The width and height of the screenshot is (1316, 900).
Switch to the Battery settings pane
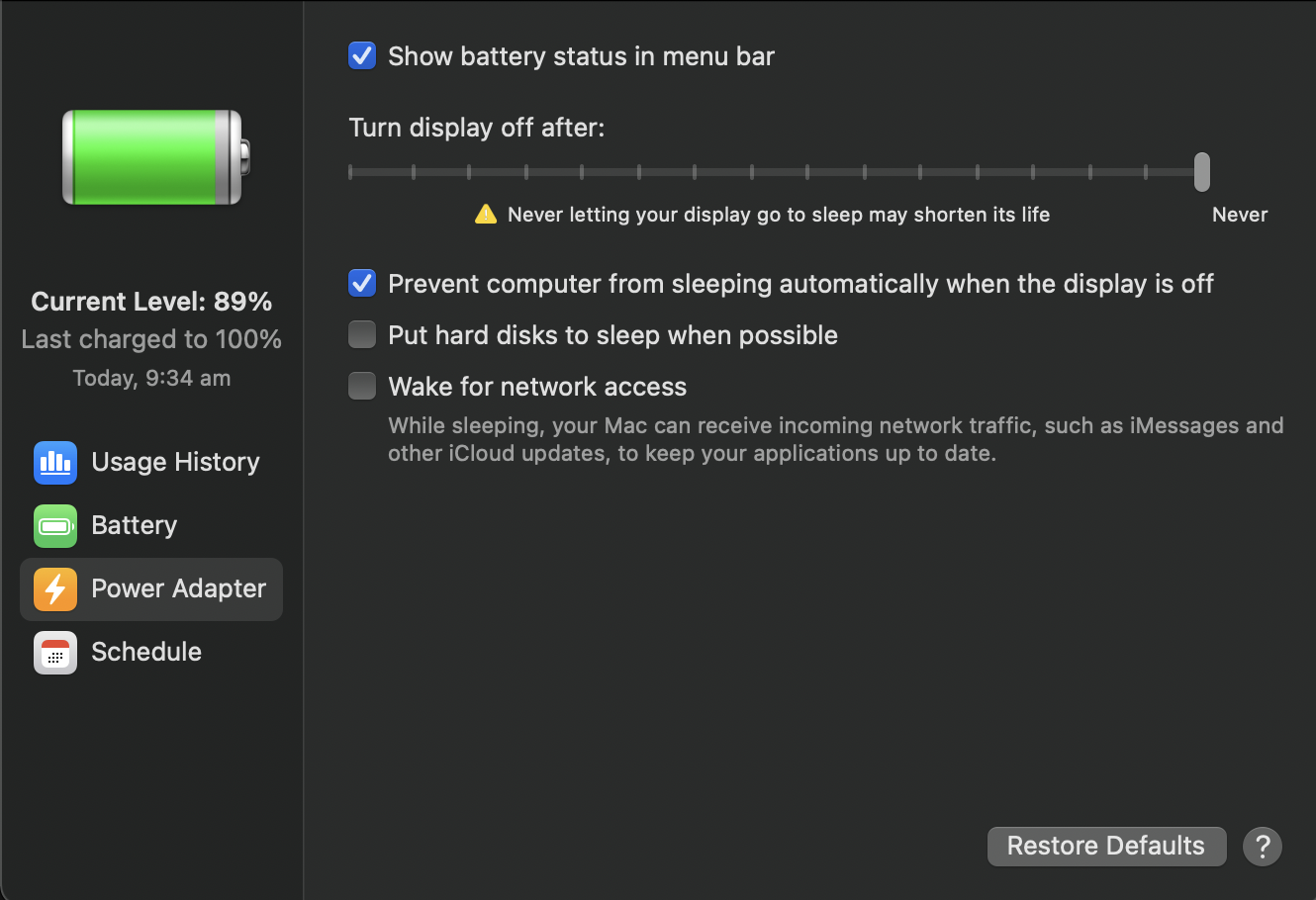click(135, 526)
